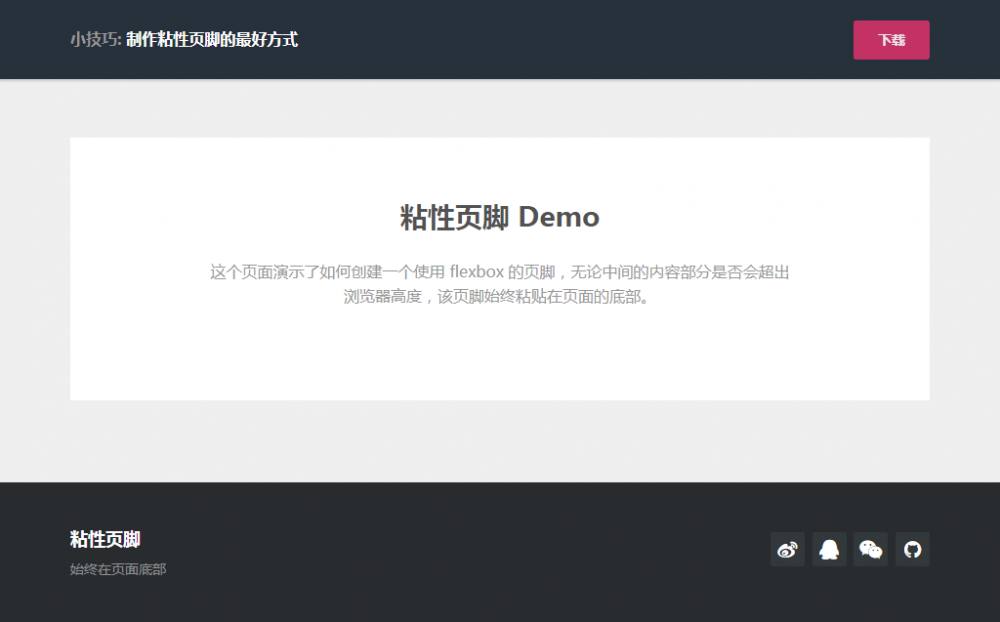The height and width of the screenshot is (622, 1000).
Task: Click the leftmost social media icon
Action: coord(787,549)
